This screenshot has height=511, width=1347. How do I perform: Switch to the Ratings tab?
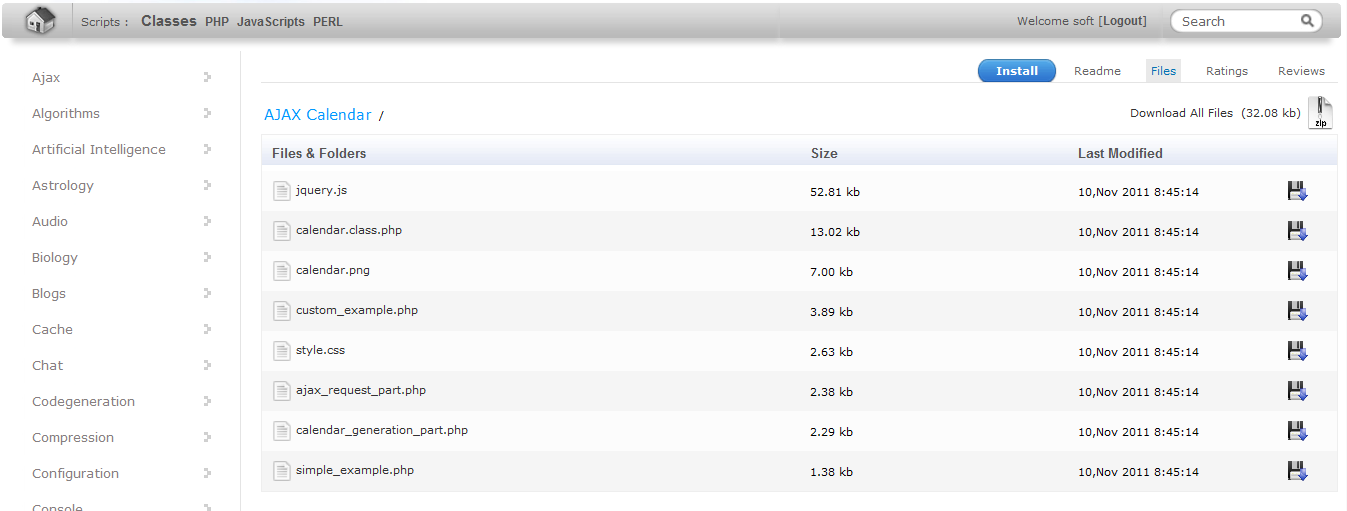point(1227,71)
